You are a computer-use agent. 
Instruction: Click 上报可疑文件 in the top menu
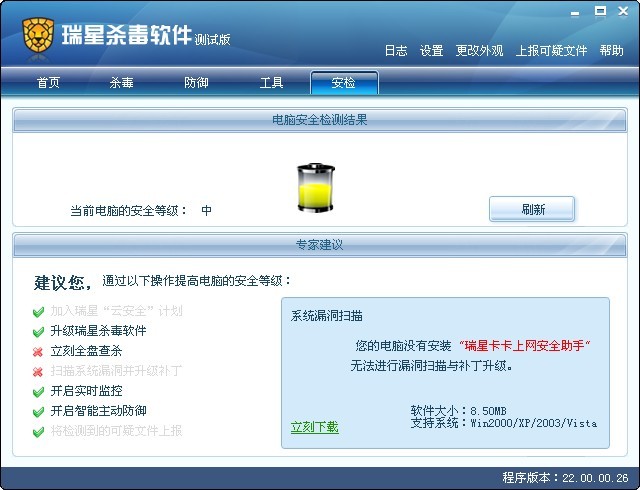click(551, 51)
